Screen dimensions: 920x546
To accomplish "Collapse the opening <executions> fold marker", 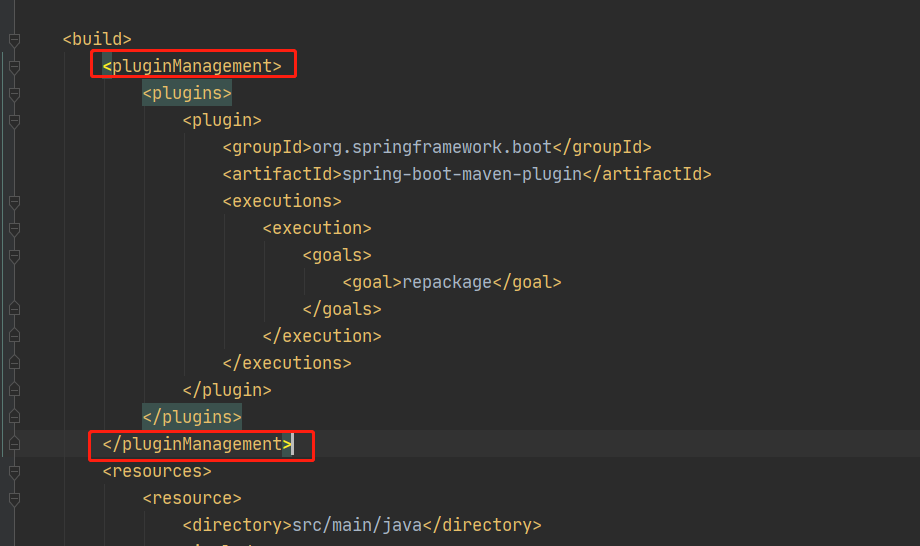I will 14,201.
